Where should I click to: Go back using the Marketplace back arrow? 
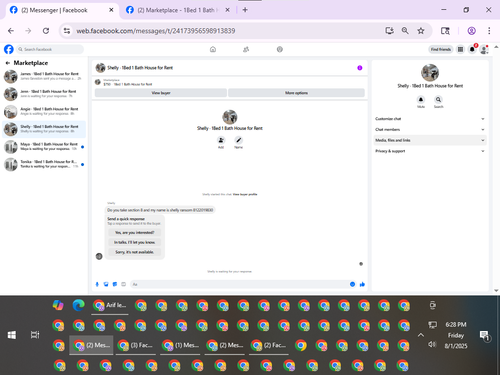point(7,63)
